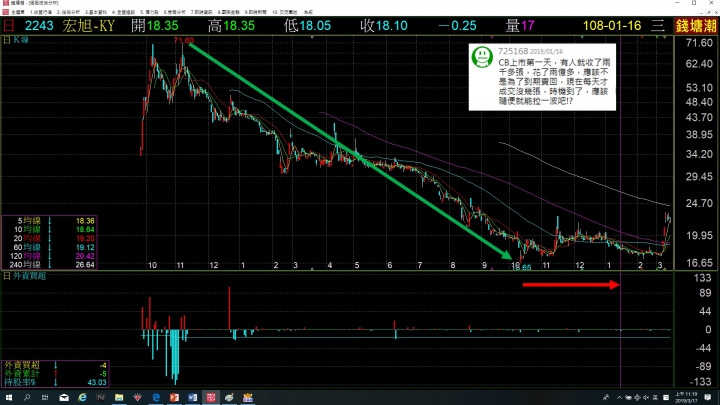Click the 外資累計 value row

[x=55, y=374]
